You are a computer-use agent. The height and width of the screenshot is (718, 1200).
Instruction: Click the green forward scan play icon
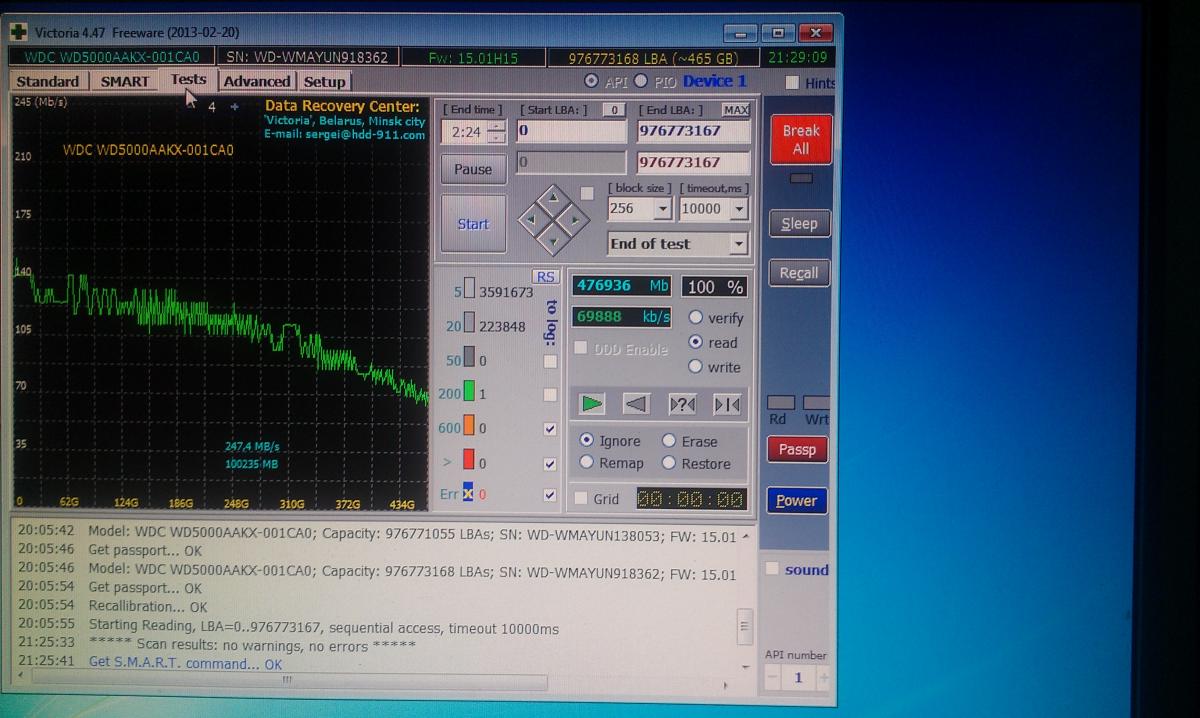coord(592,403)
